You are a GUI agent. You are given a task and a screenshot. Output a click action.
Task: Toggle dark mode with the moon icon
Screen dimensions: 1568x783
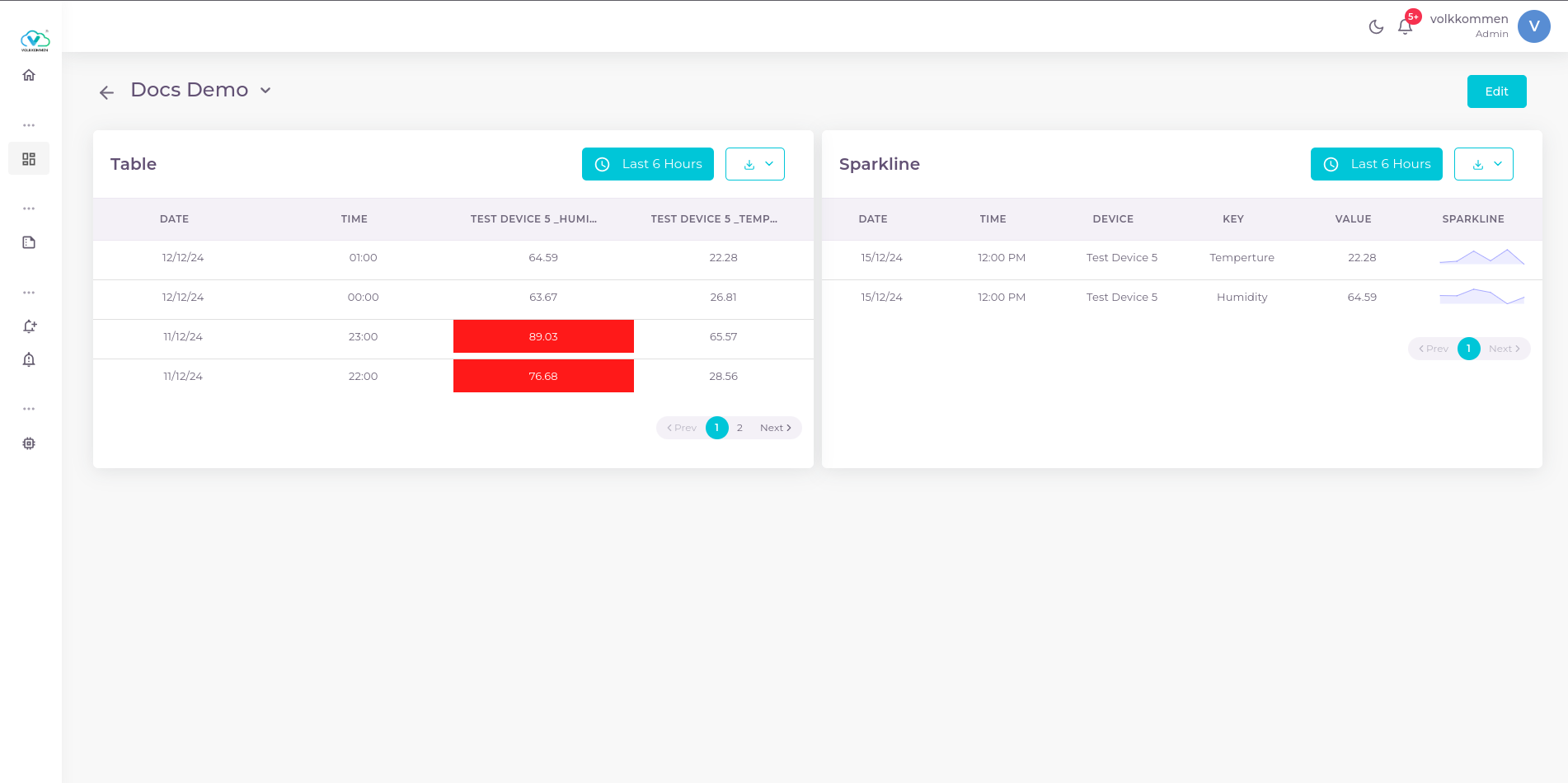click(x=1376, y=26)
